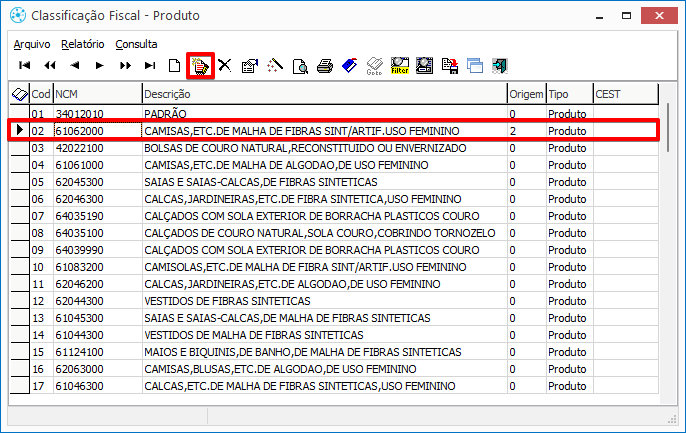This screenshot has width=686, height=433.
Task: Open the properties form icon
Action: [x=250, y=66]
